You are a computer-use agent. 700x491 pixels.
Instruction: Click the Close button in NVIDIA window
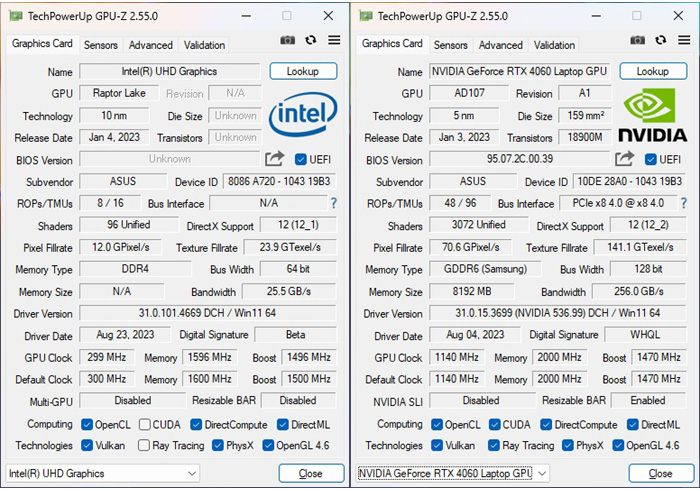click(x=661, y=474)
